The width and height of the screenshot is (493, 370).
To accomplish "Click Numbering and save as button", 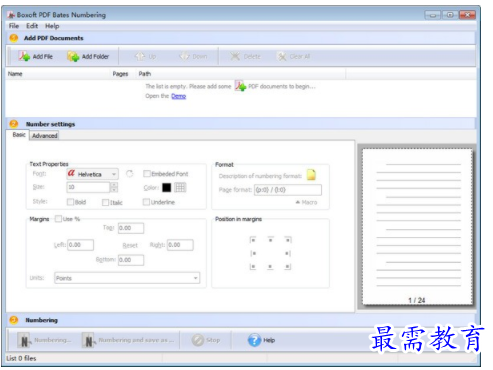I will [x=128, y=340].
